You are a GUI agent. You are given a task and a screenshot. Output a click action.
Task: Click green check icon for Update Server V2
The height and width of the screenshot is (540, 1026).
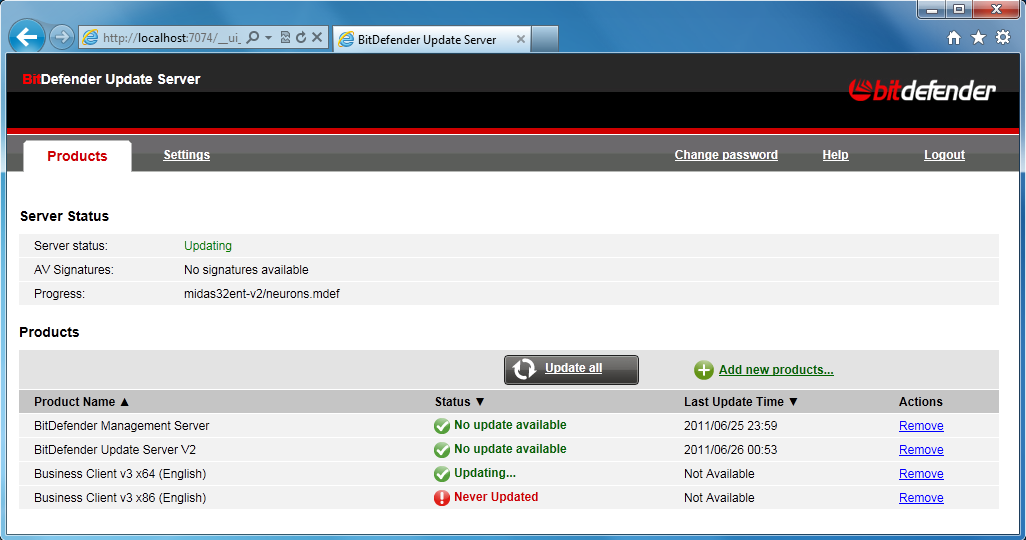coord(442,450)
